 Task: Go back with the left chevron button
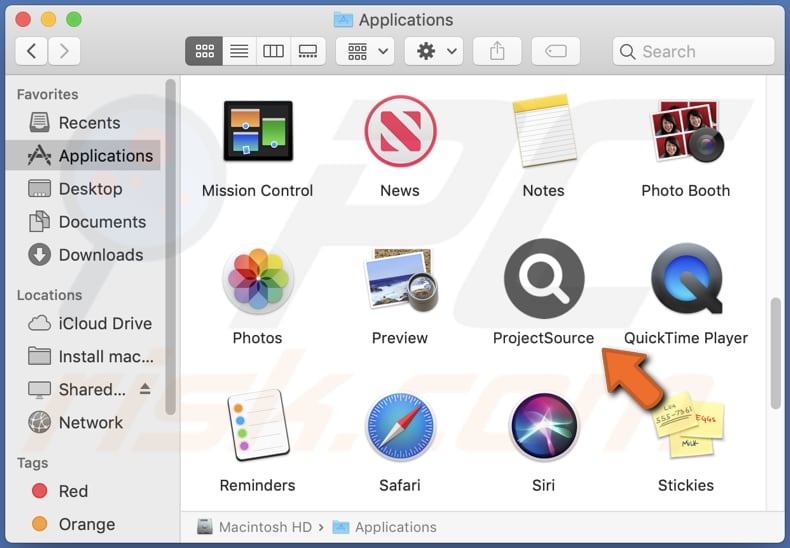[x=31, y=51]
